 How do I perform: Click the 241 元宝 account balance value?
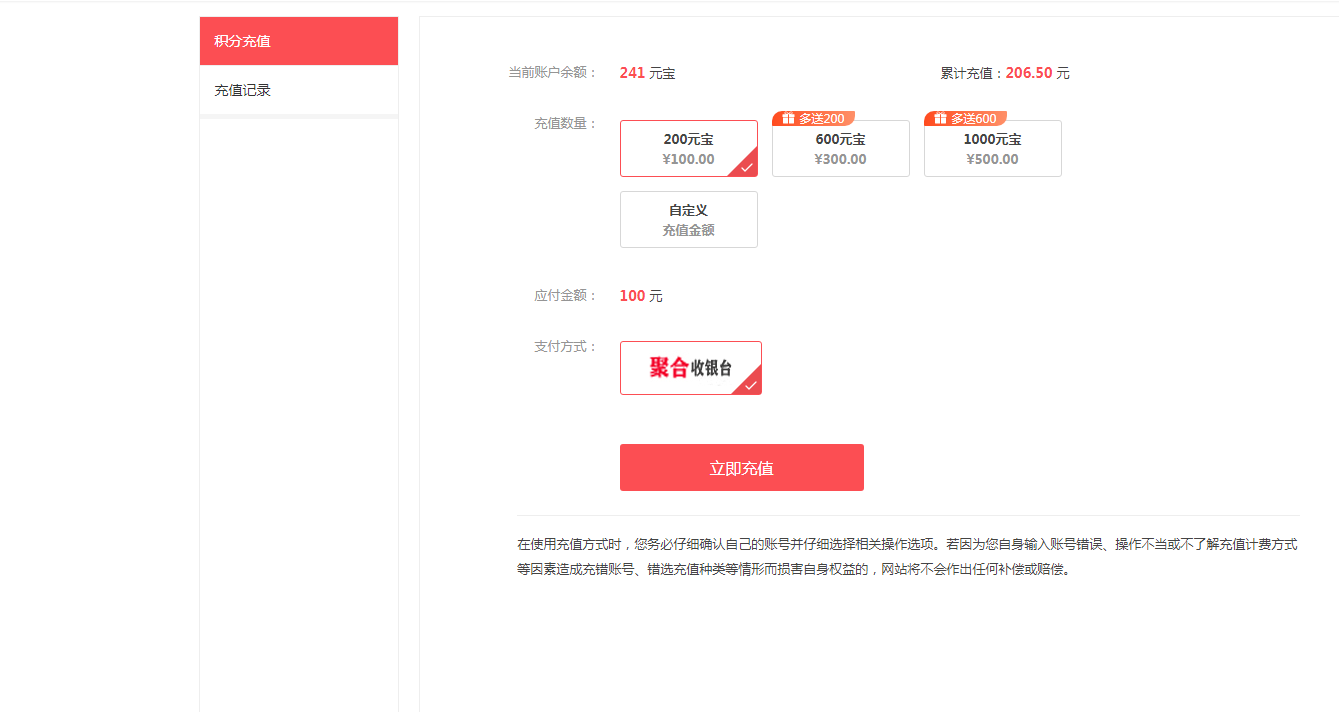pyautogui.click(x=646, y=73)
